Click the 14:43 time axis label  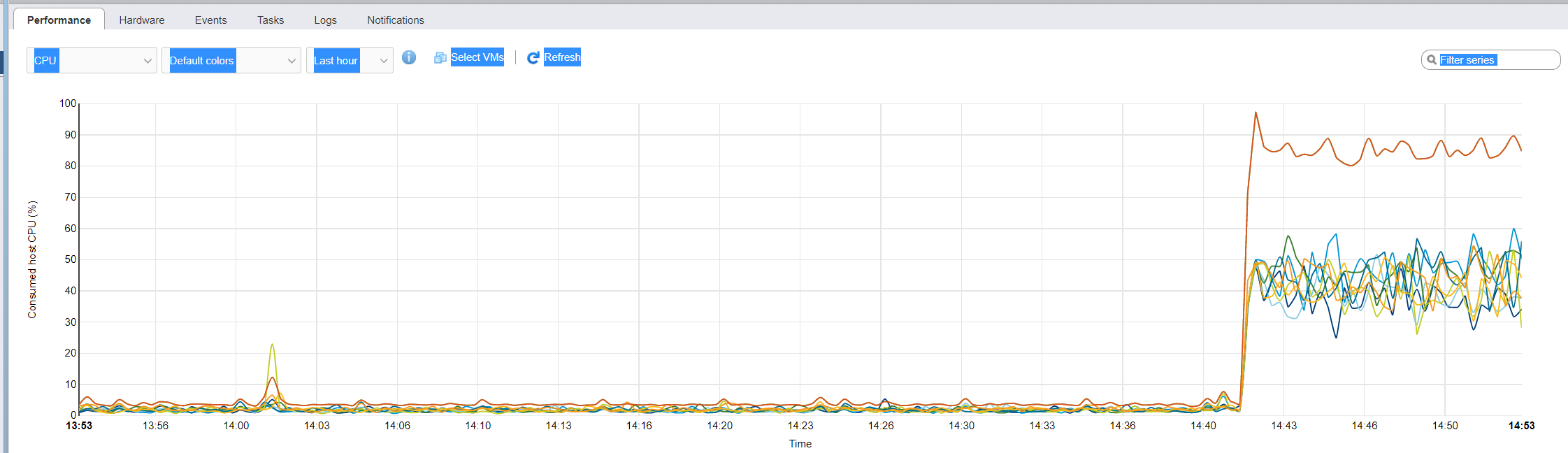tap(1283, 426)
